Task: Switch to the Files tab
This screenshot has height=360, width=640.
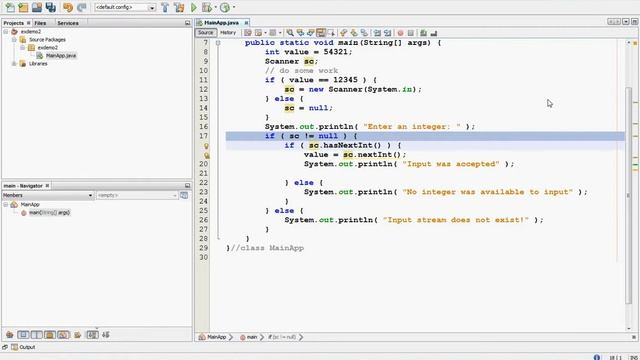Action: point(40,23)
